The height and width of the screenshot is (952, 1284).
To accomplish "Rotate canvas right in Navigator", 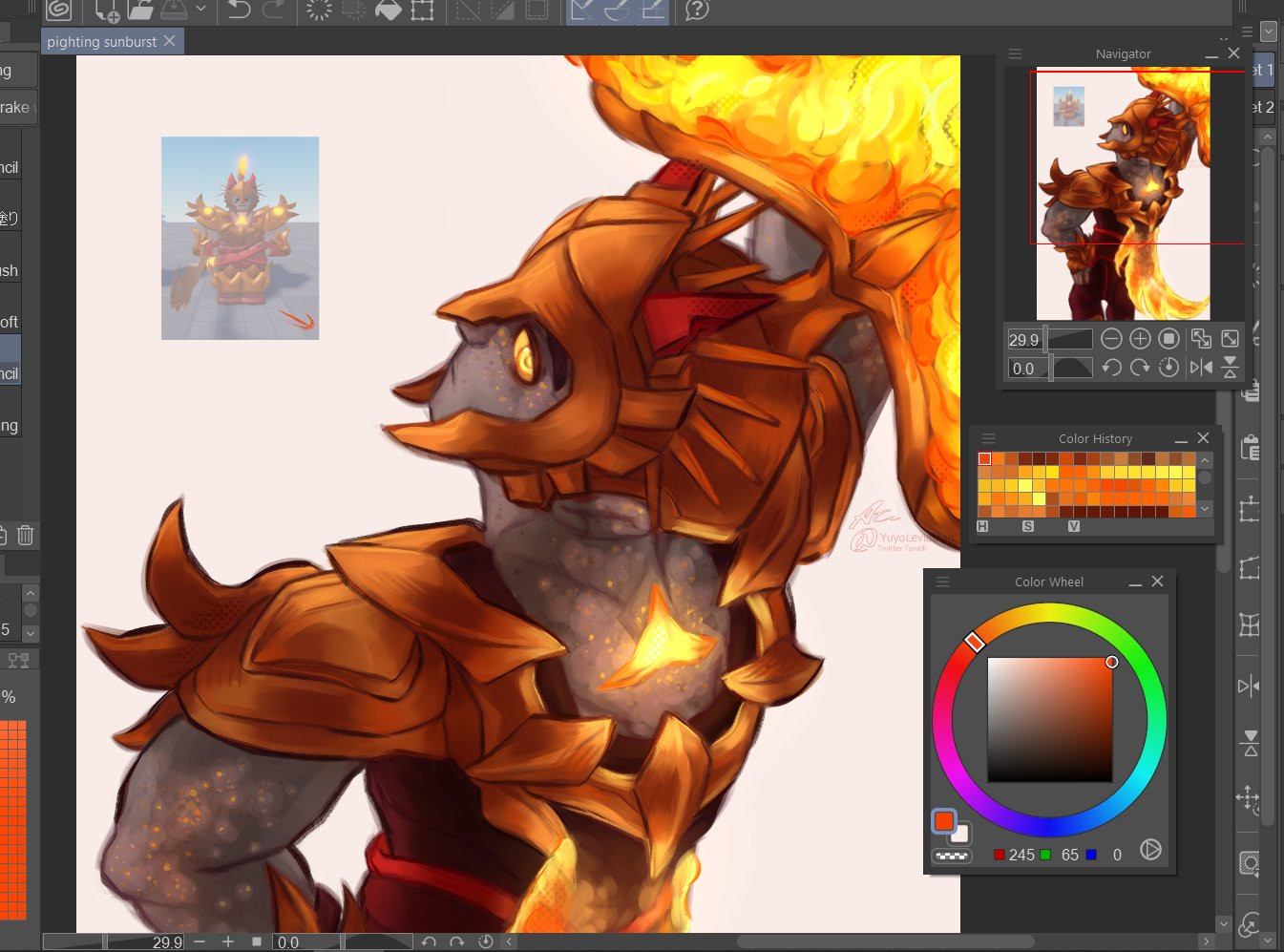I will (x=1140, y=368).
